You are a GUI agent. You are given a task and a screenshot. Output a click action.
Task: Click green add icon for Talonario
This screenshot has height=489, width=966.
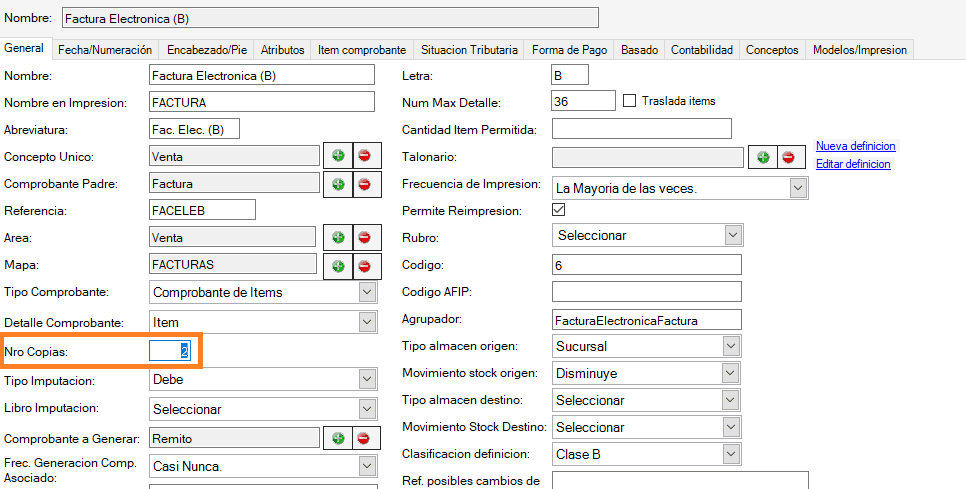[x=762, y=157]
